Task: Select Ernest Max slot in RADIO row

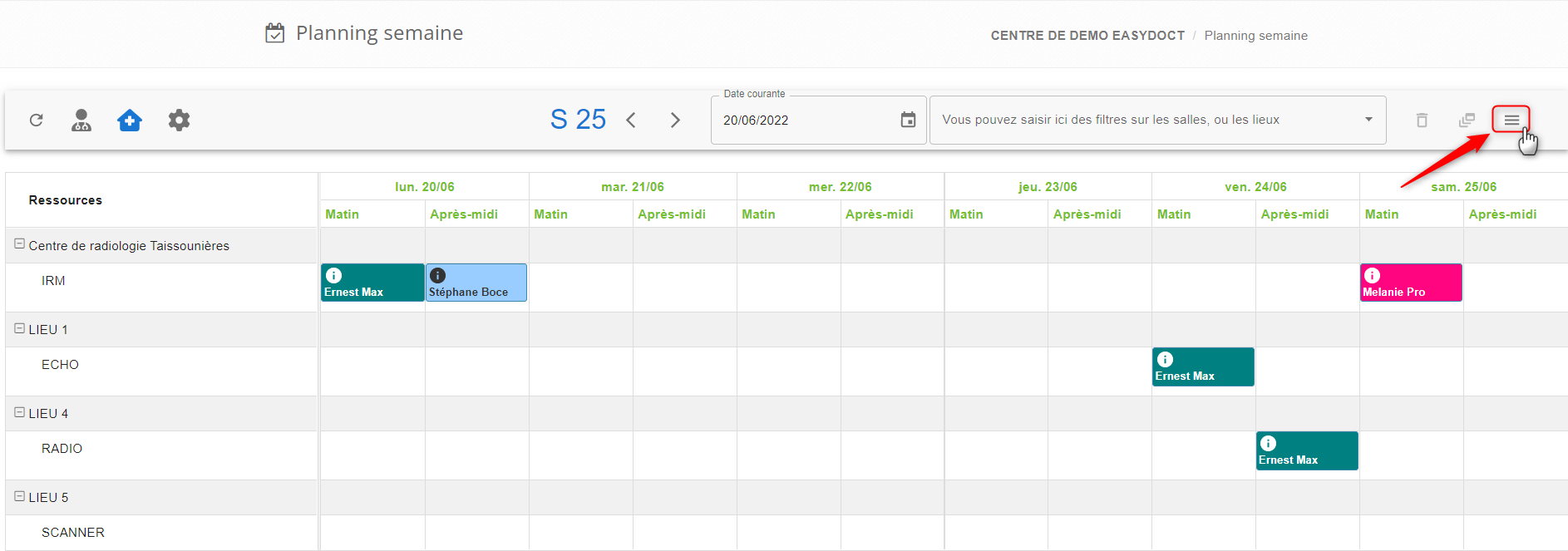Action: (1306, 451)
